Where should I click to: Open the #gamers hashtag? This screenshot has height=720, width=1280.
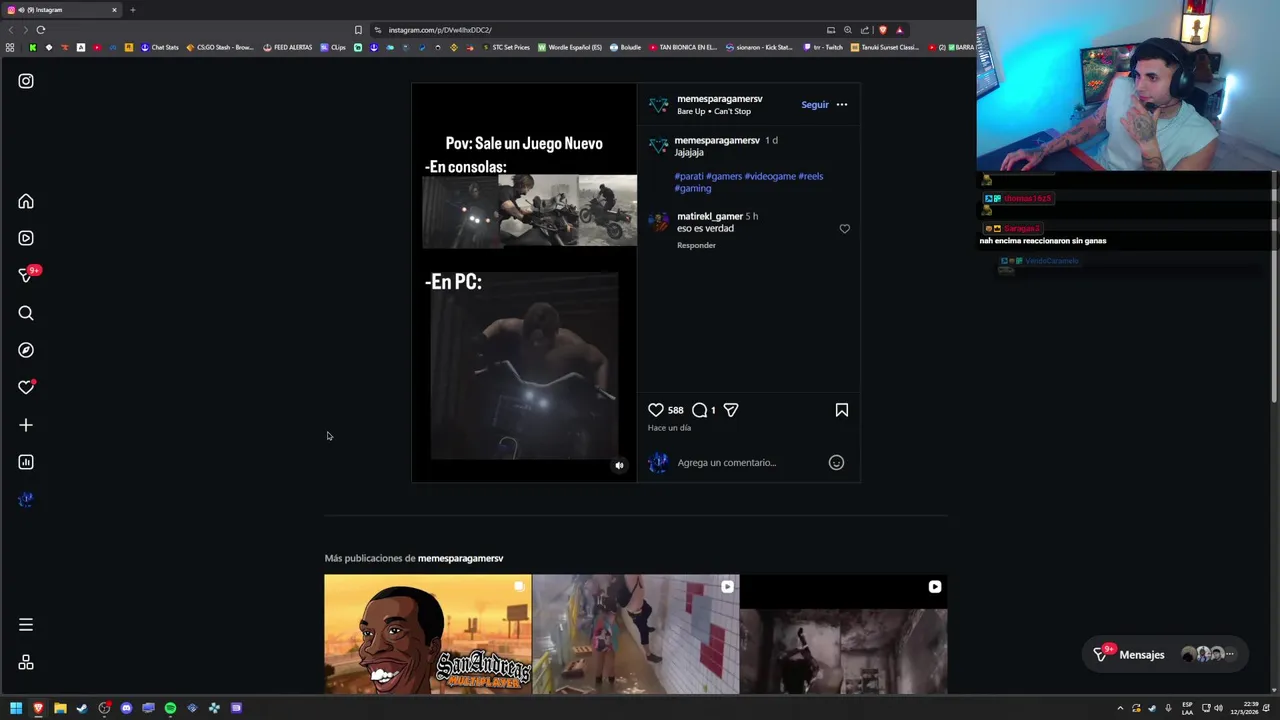724,176
